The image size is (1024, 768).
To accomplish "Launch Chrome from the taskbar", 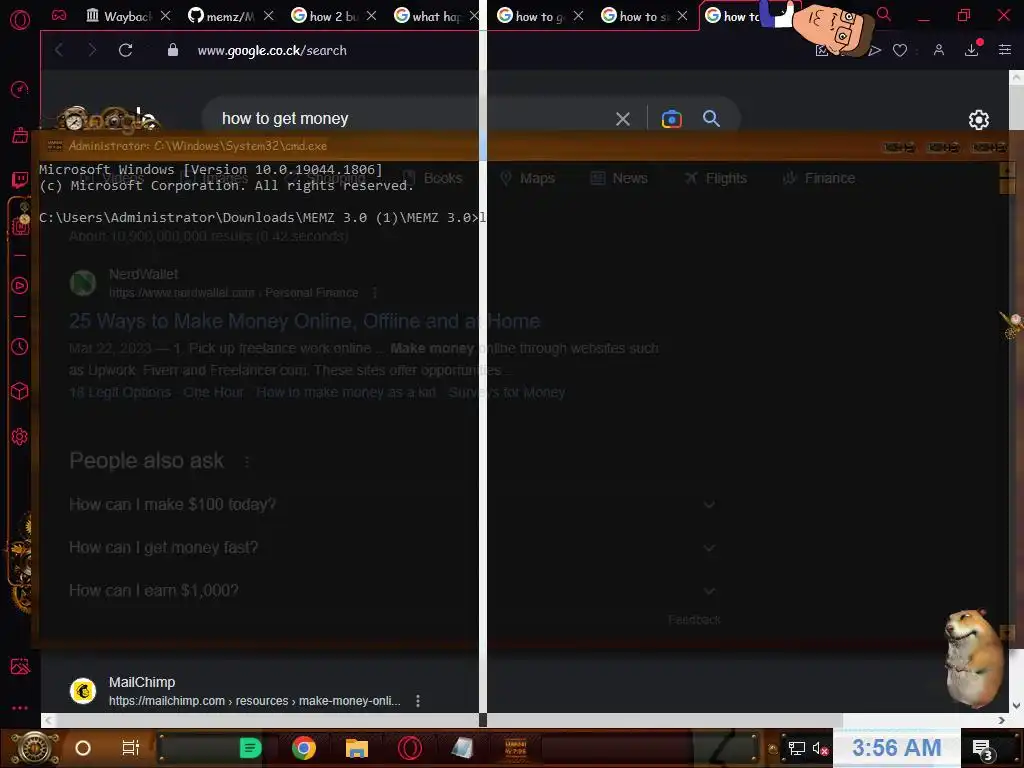I will [x=304, y=748].
